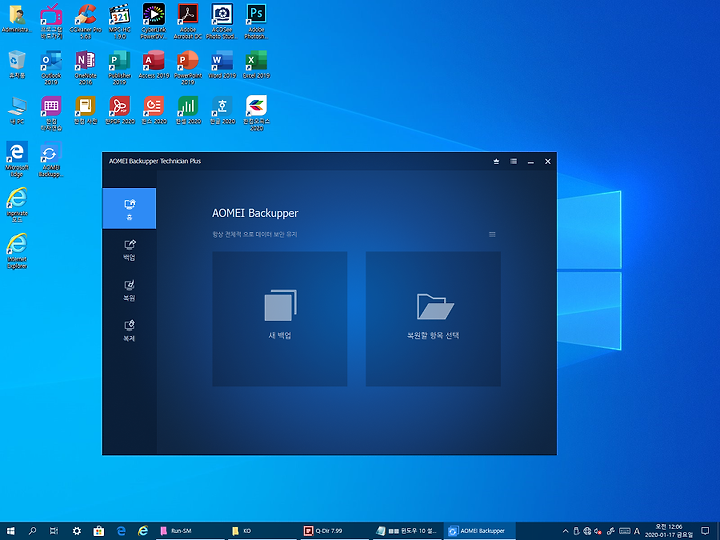720x540 pixels.
Task: Show hidden system tray icons
Action: (x=565, y=531)
